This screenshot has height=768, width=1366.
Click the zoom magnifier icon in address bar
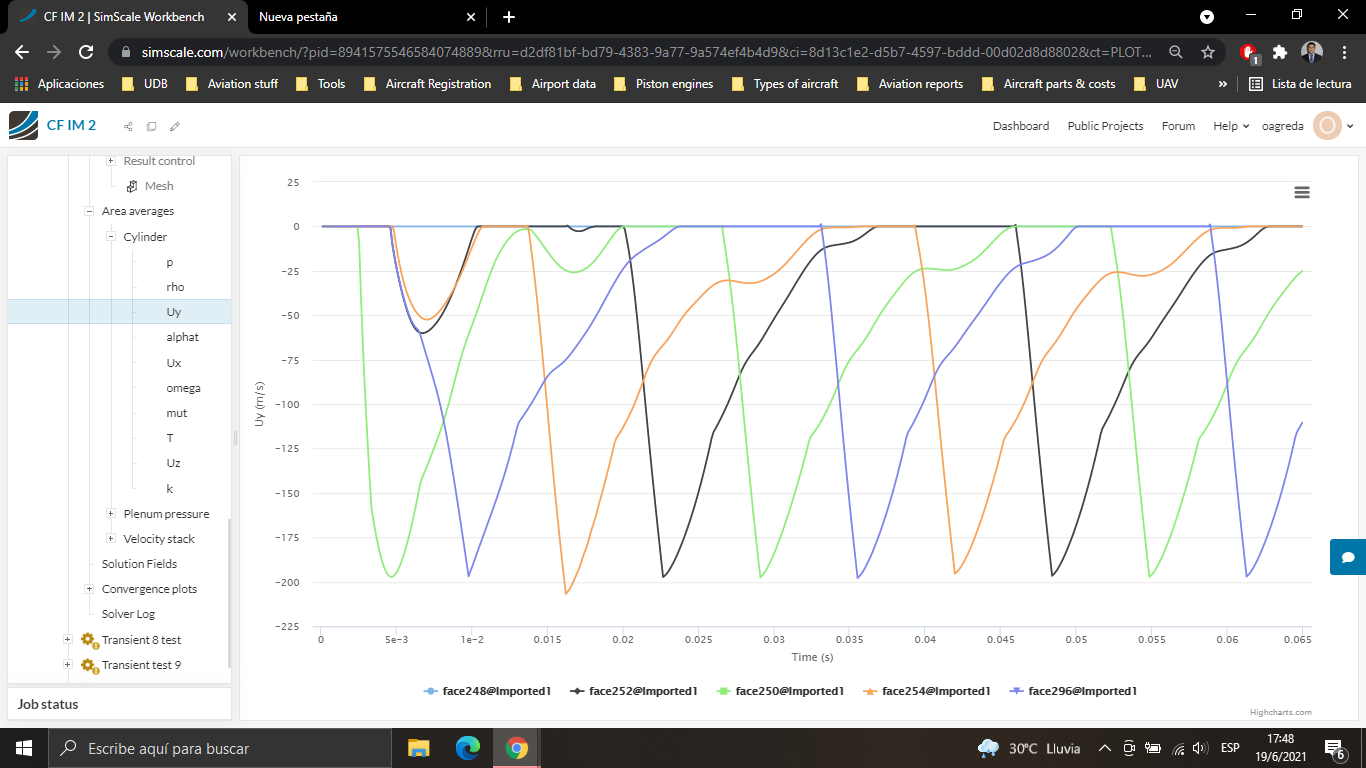click(x=1176, y=52)
